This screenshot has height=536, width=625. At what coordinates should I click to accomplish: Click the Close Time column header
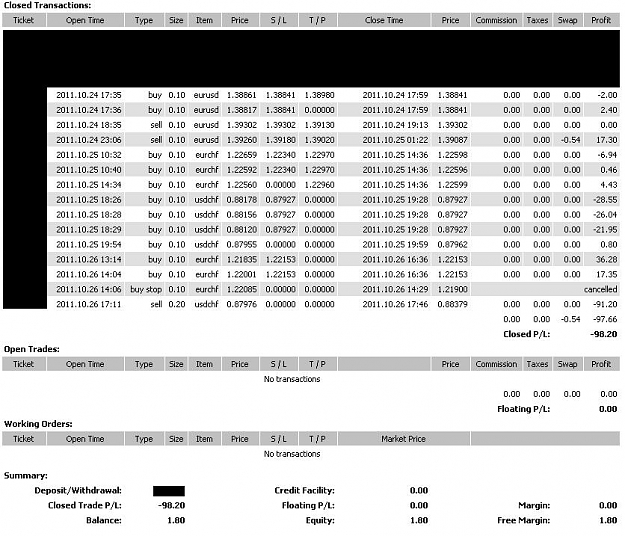(384, 20)
